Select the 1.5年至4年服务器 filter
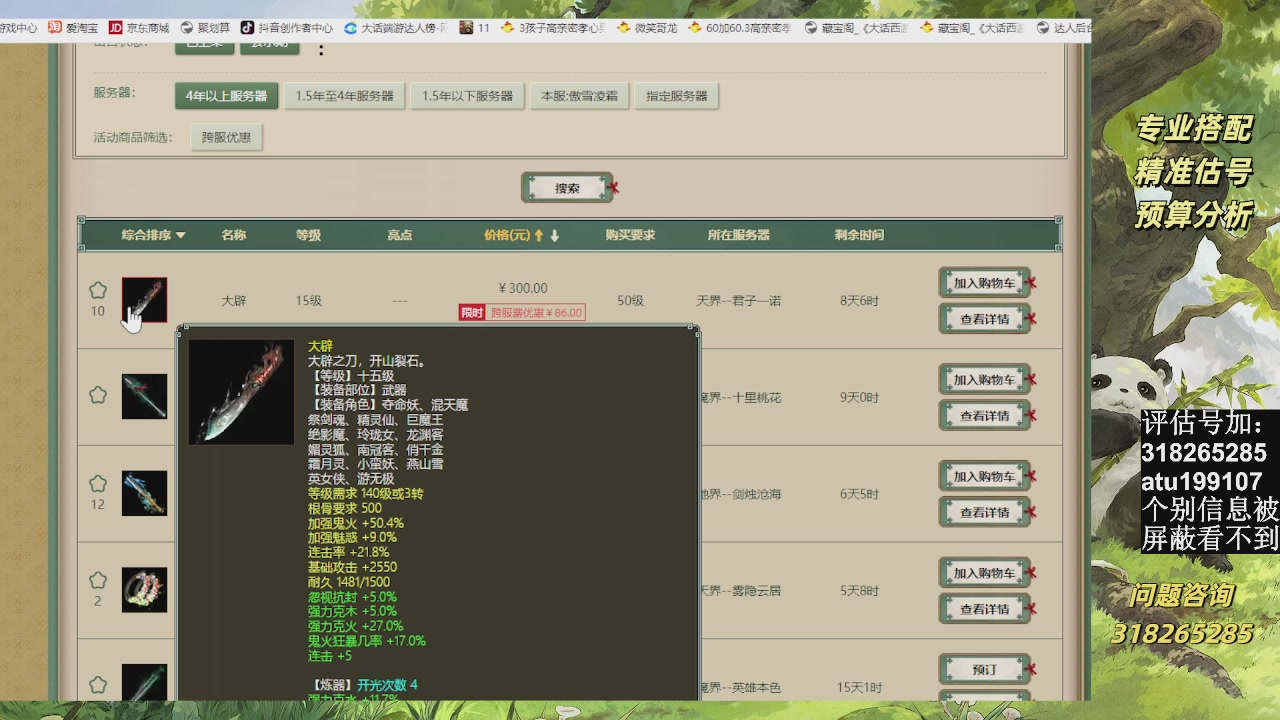Viewport: 1280px width, 720px height. coord(344,96)
